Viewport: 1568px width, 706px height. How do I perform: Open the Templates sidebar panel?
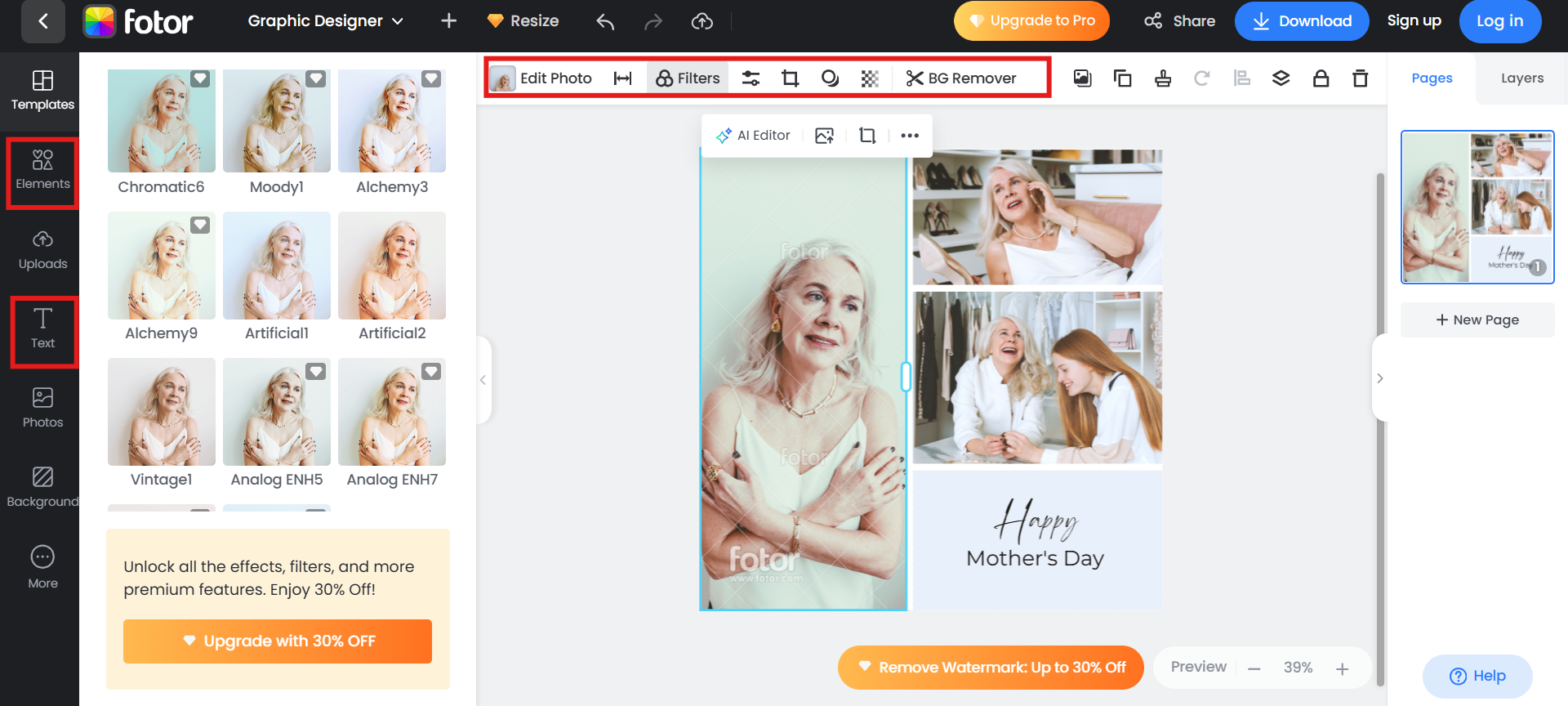[42, 92]
